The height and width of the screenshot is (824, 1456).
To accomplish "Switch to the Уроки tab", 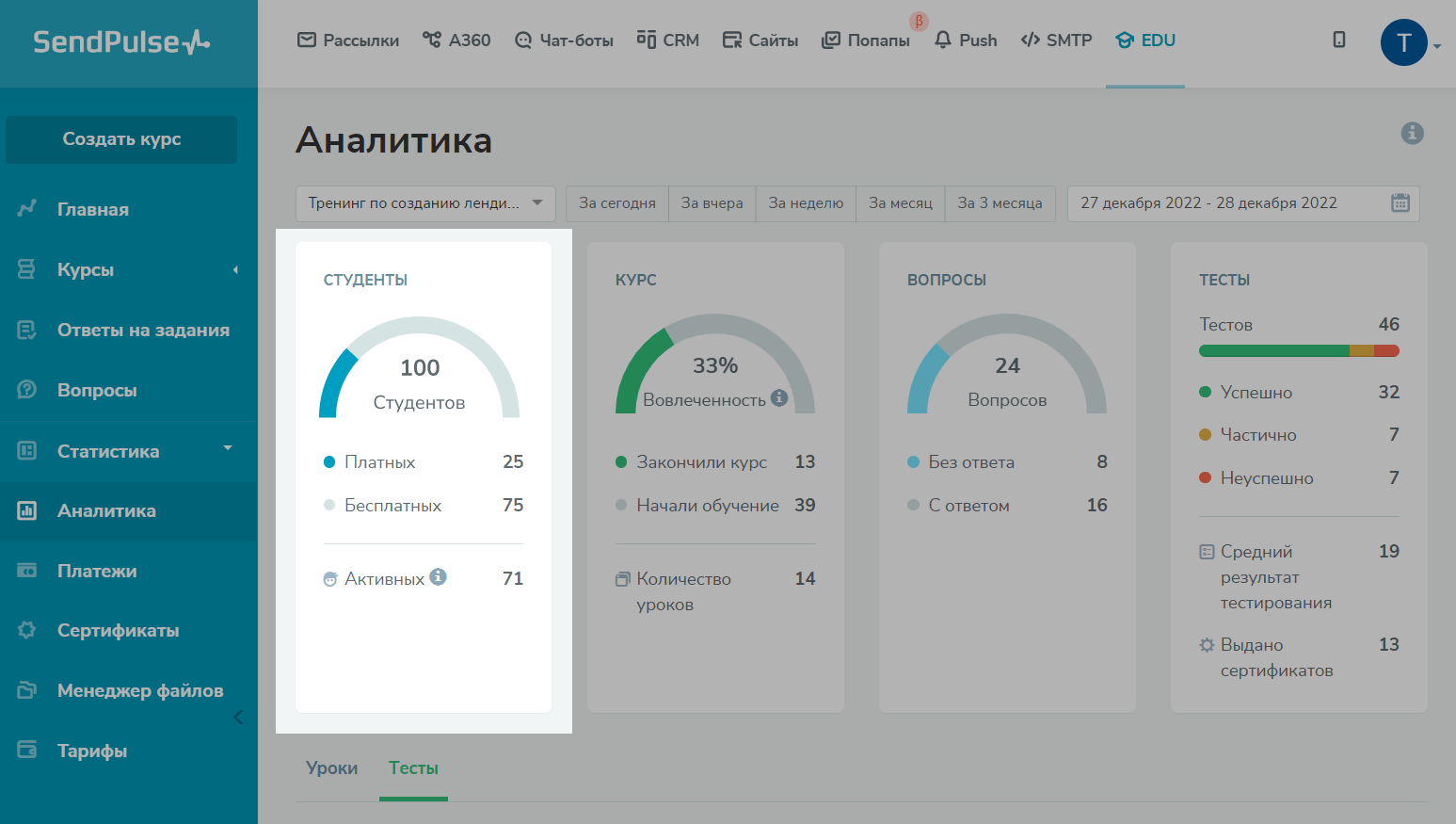I will 331,768.
